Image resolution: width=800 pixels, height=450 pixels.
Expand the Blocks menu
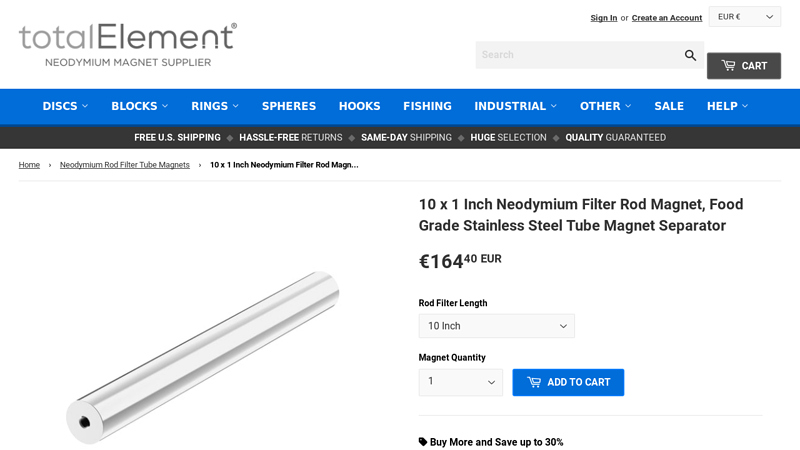(x=140, y=106)
